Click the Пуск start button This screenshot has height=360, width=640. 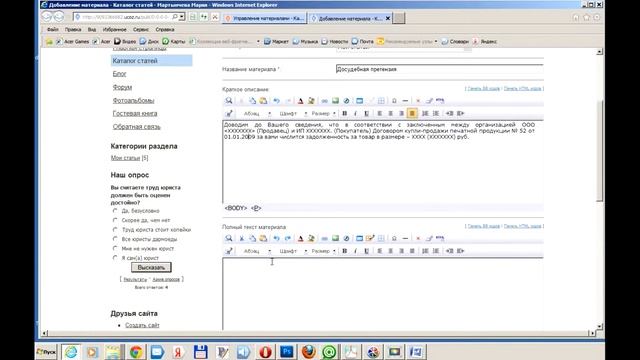(x=47, y=352)
